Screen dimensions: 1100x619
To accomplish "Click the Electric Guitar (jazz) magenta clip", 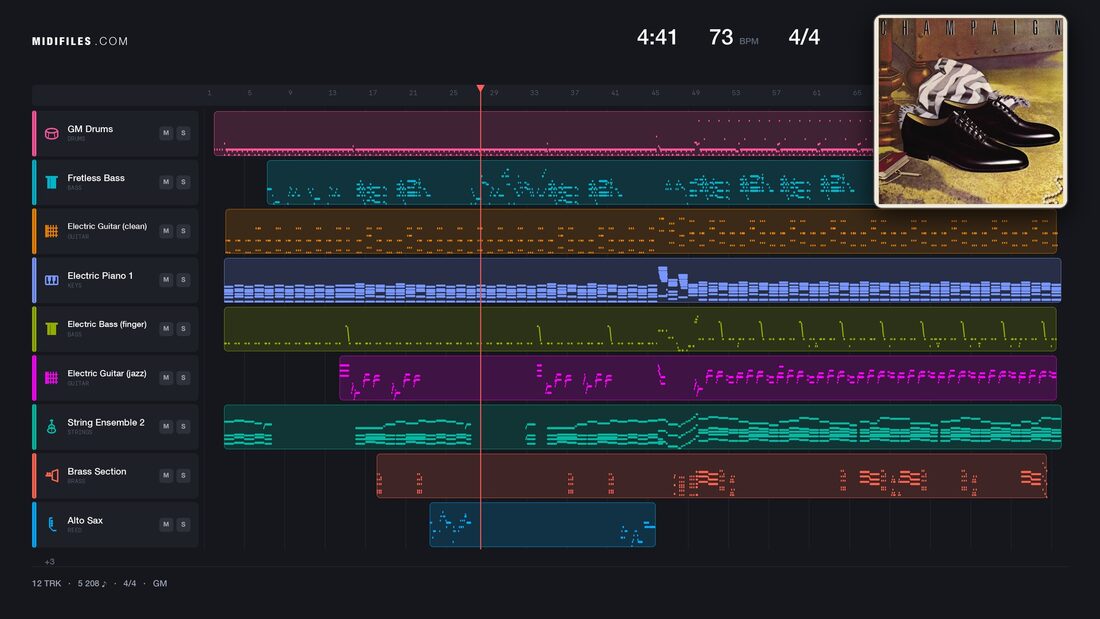I will click(698, 378).
